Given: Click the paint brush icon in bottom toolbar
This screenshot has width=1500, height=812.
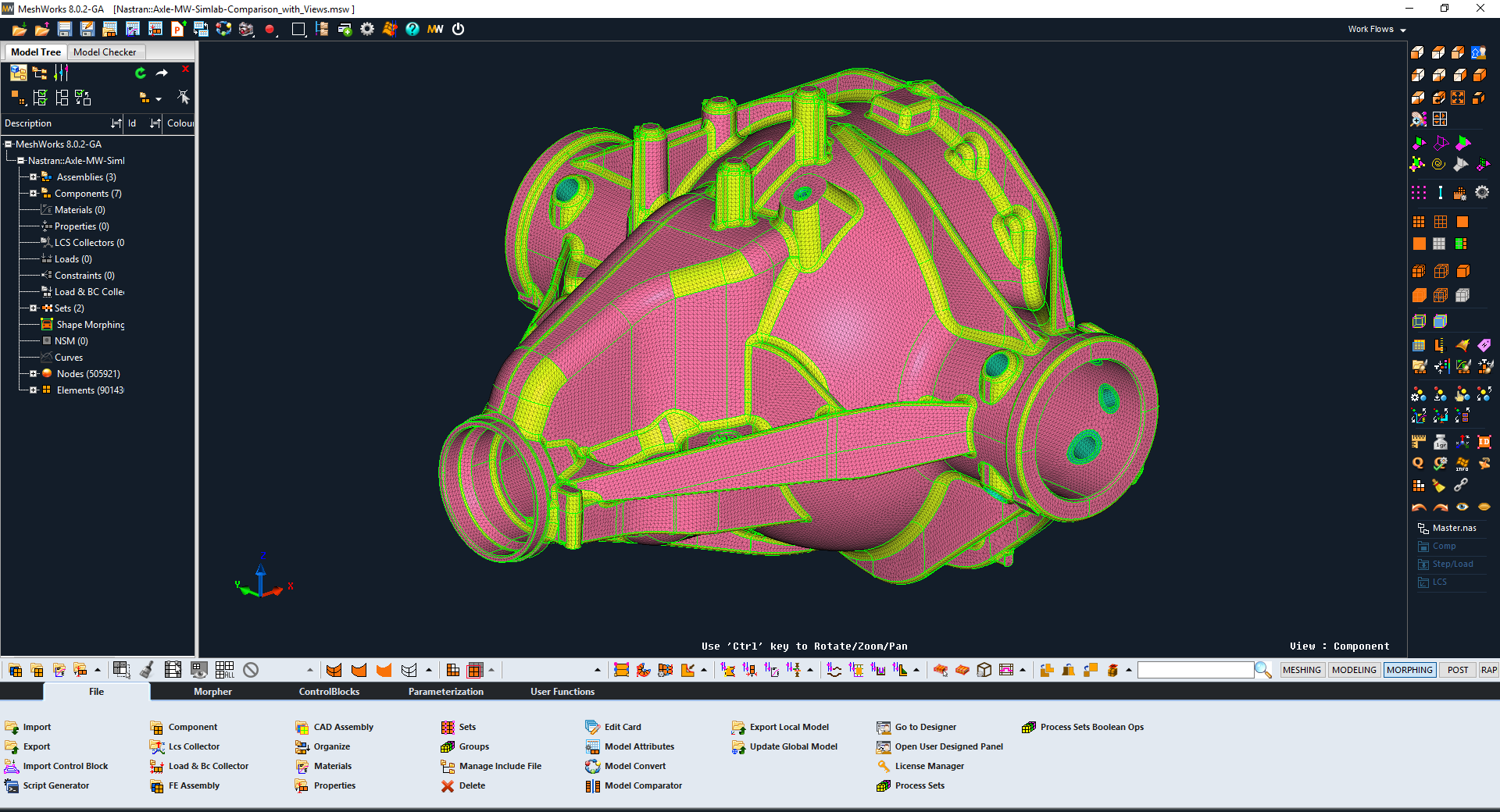Looking at the screenshot, I should click(x=146, y=670).
